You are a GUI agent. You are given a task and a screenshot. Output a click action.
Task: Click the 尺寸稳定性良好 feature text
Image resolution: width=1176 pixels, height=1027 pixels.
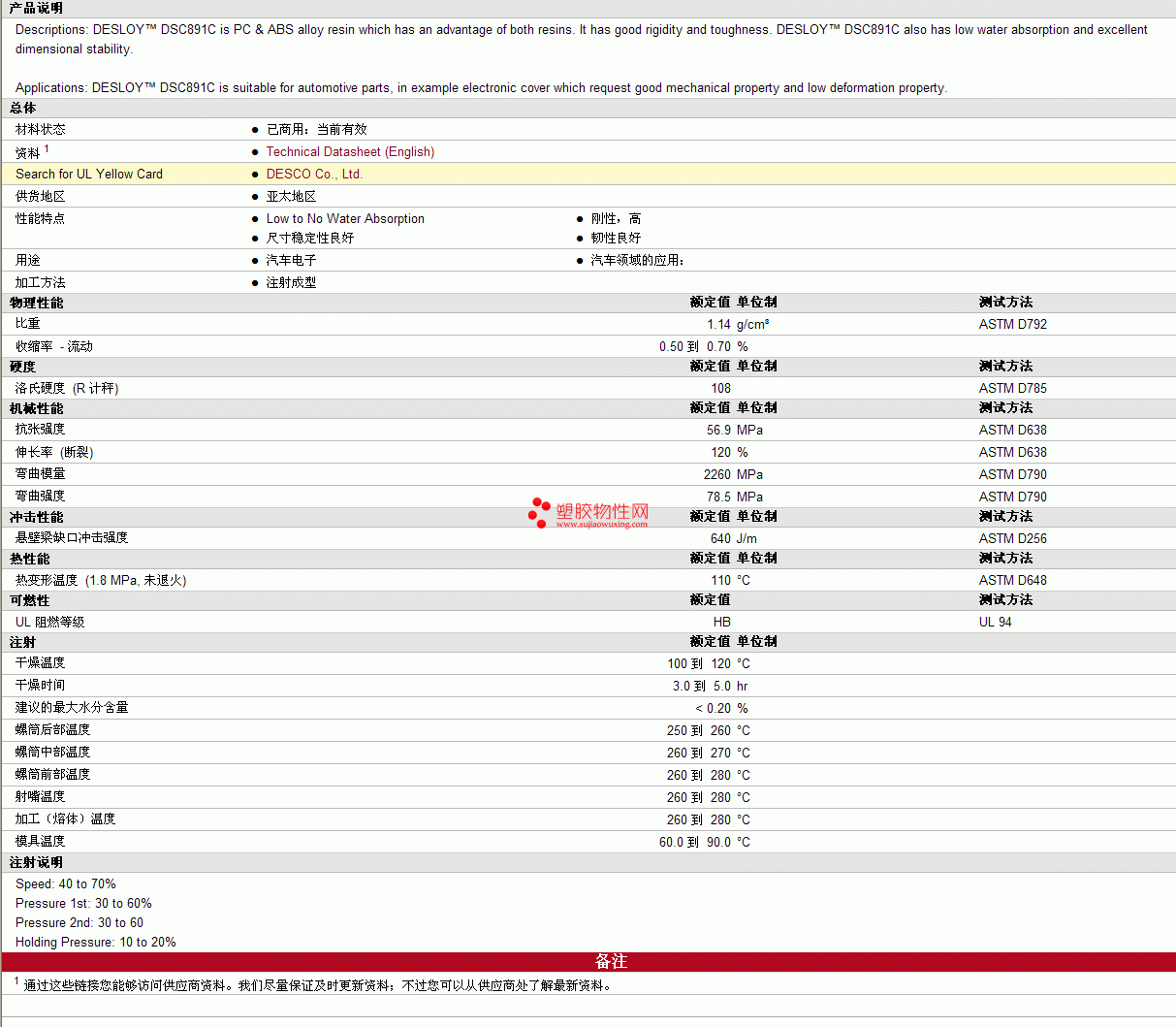310,238
